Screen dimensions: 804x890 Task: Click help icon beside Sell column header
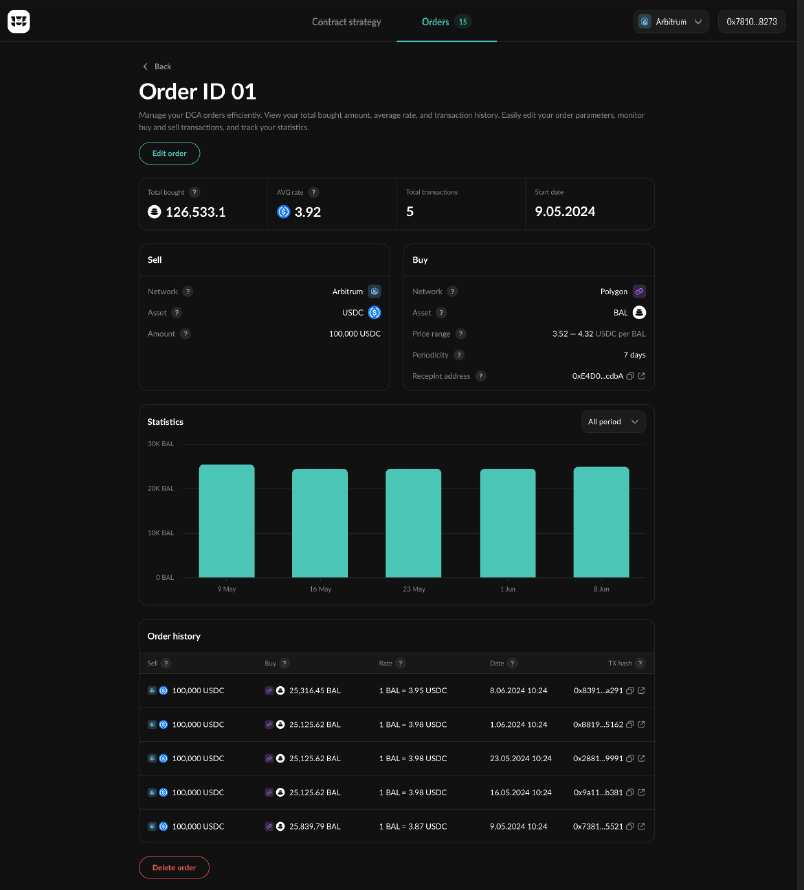[165, 663]
